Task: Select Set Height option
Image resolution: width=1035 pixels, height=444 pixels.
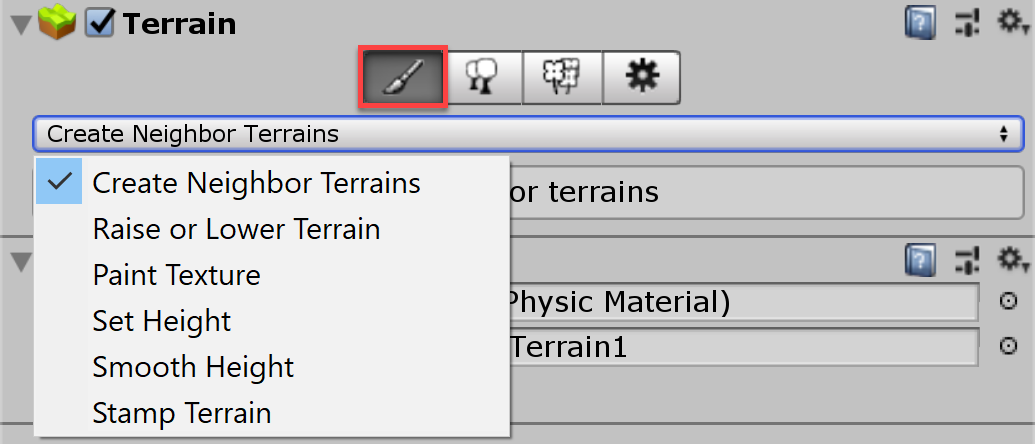Action: [x=161, y=321]
